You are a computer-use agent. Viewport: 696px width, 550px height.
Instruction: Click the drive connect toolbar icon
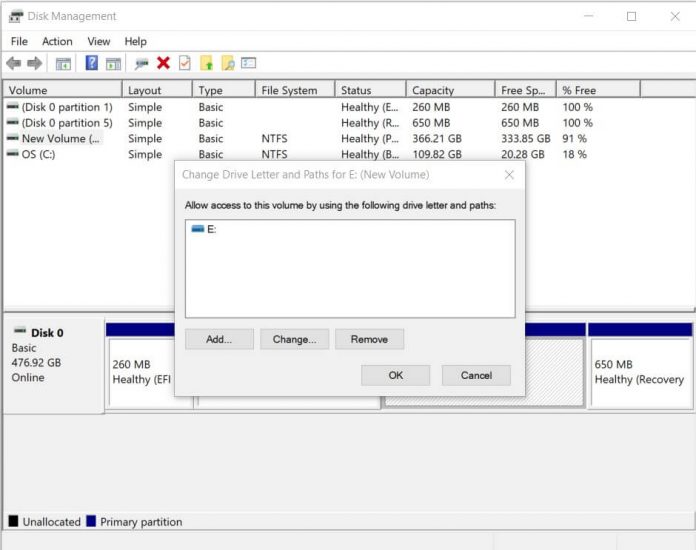coord(141,63)
